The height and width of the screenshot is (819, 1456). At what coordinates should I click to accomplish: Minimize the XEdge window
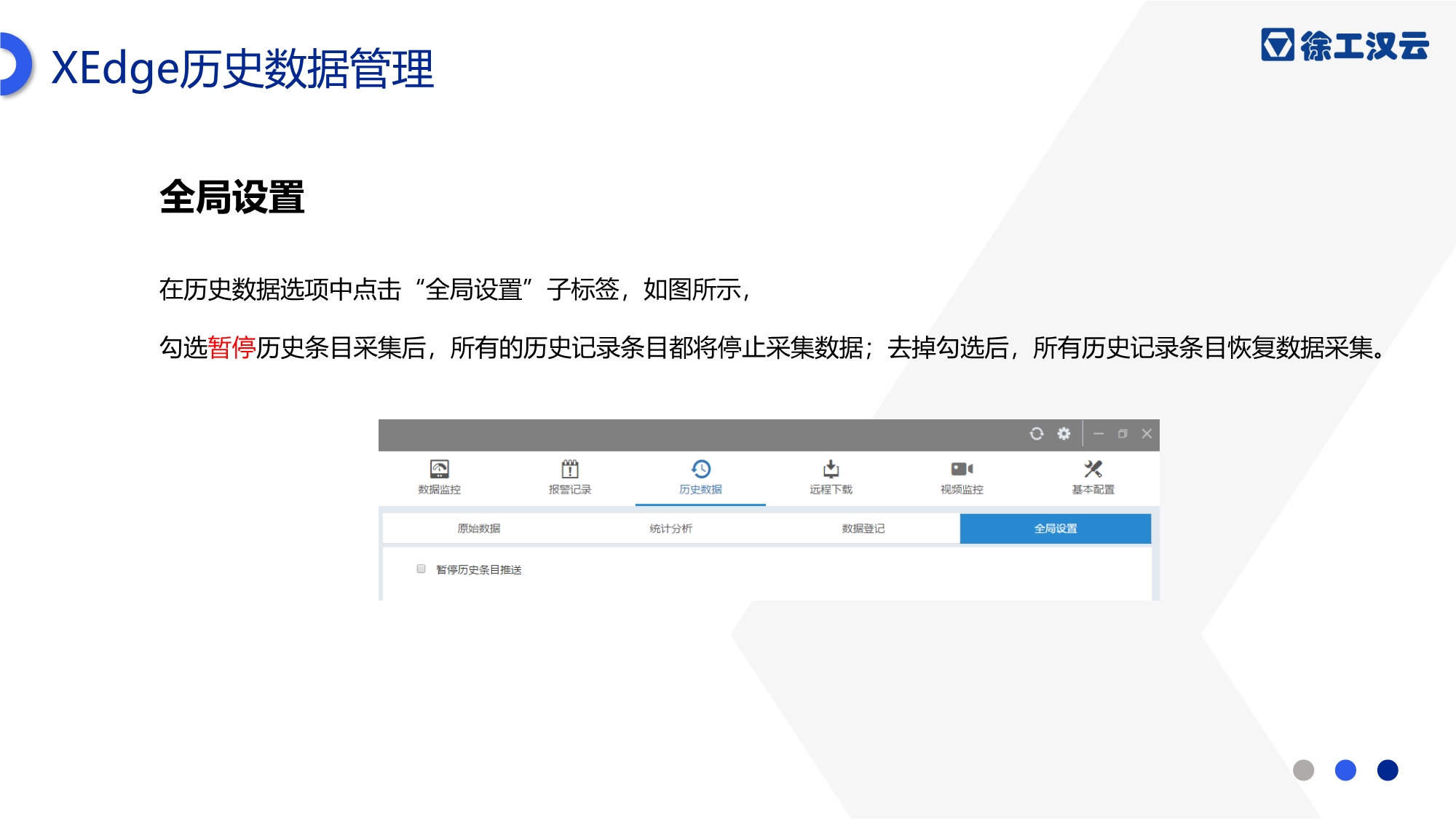(x=1099, y=434)
